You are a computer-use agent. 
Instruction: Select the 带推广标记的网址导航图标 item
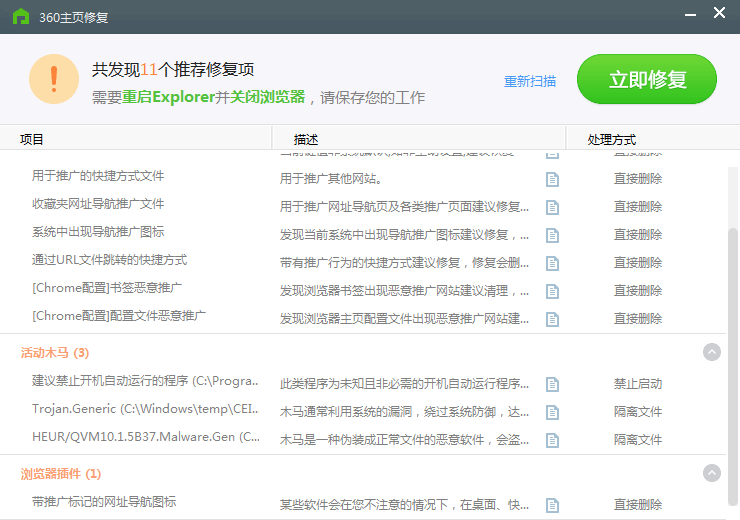[104, 502]
